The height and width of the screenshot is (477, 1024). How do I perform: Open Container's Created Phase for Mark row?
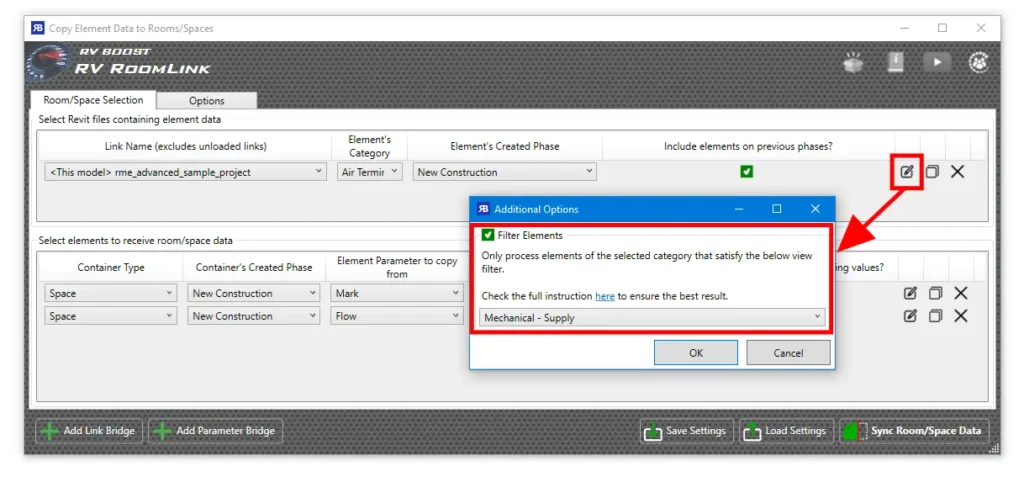tap(253, 293)
